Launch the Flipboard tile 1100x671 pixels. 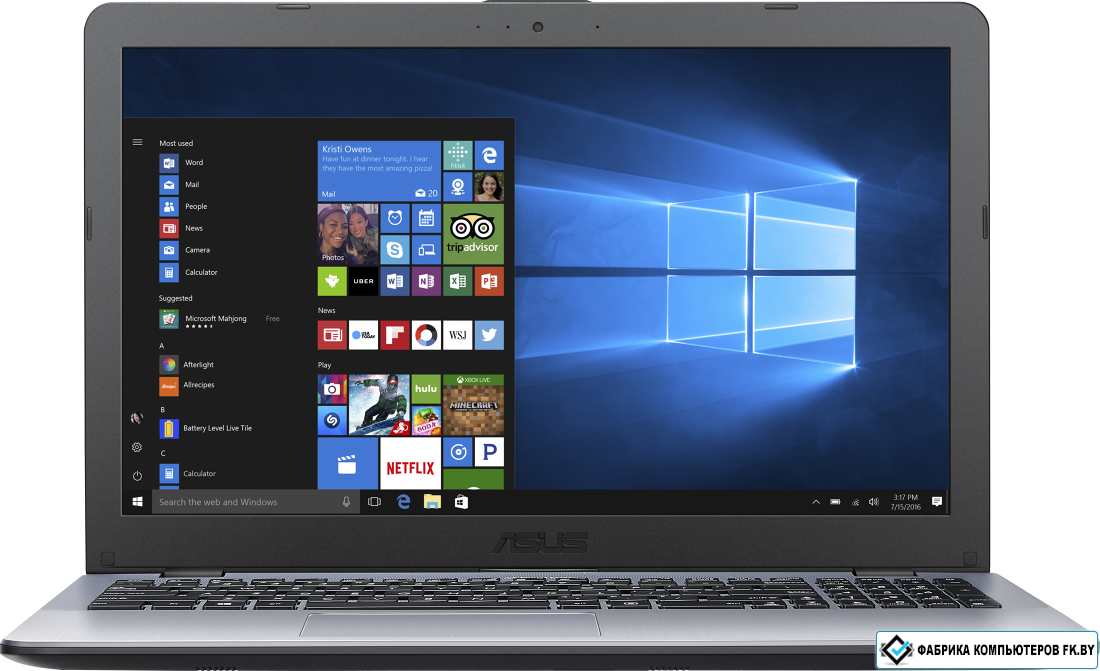tap(395, 335)
